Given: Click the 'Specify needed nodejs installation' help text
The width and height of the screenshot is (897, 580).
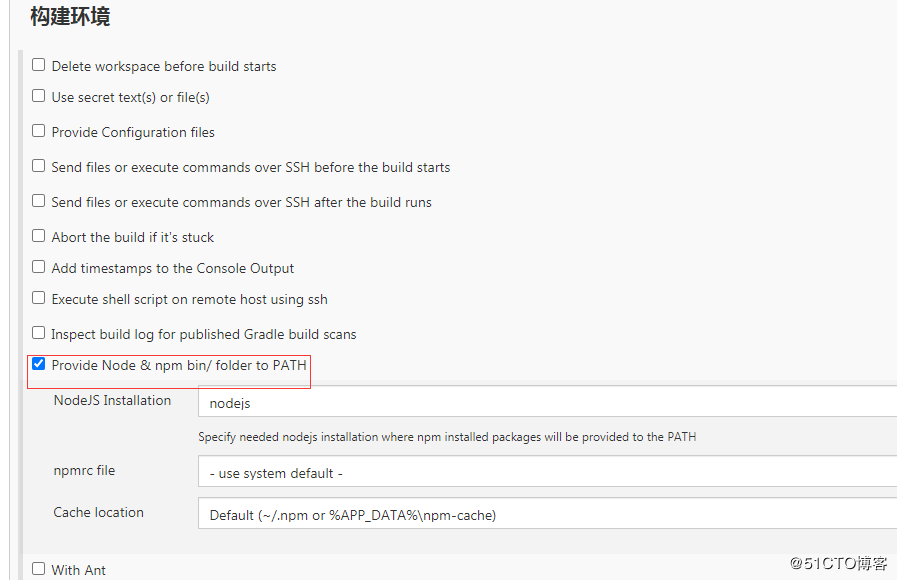Looking at the screenshot, I should click(447, 437).
